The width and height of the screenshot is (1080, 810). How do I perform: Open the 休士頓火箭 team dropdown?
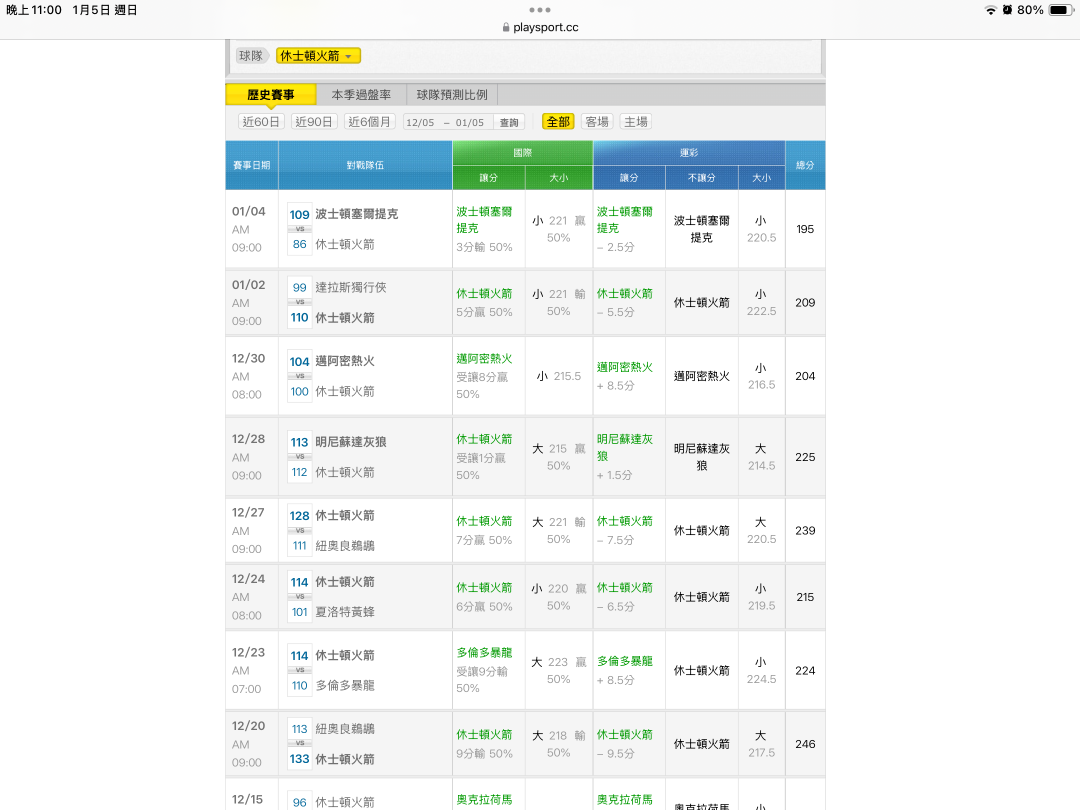click(x=318, y=56)
